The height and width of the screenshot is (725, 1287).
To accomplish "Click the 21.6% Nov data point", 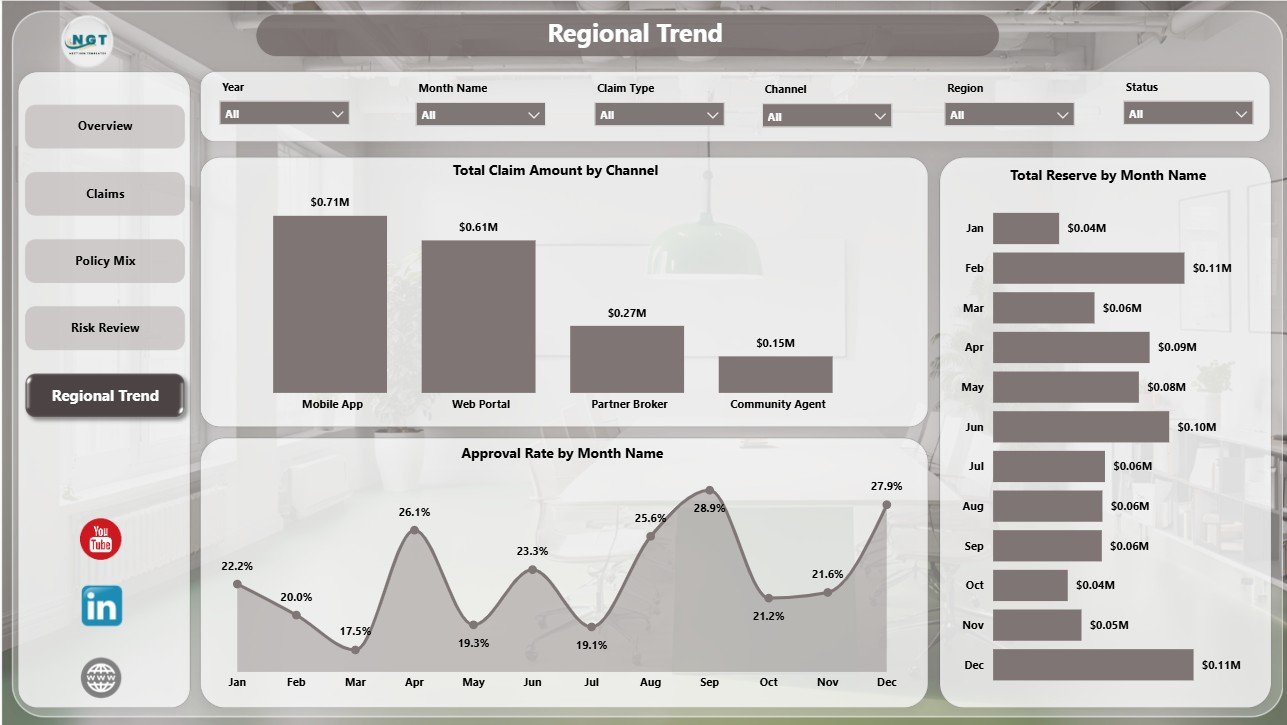I will pos(828,592).
